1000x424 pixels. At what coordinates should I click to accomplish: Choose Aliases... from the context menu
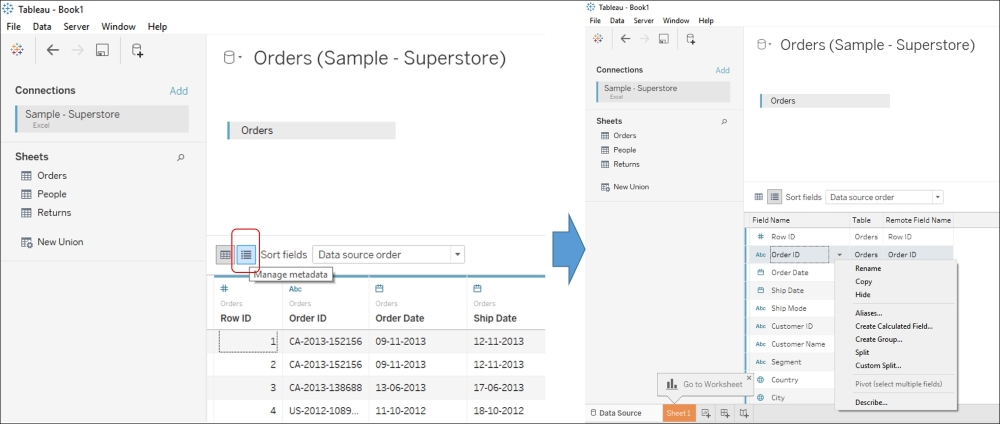pos(869,313)
